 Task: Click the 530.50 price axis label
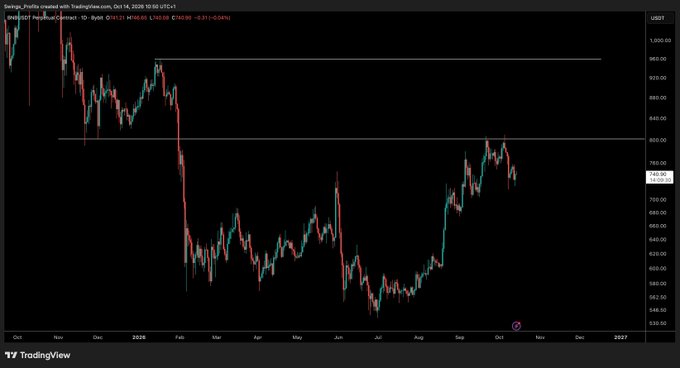[658, 323]
